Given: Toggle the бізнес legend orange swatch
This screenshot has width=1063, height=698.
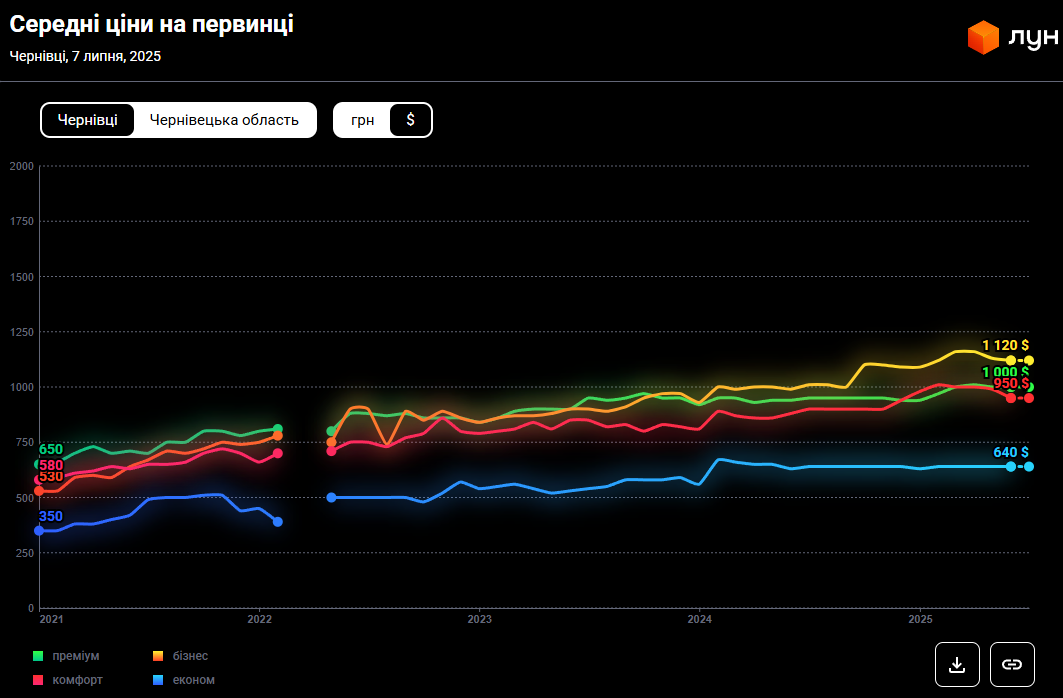Looking at the screenshot, I should pyautogui.click(x=158, y=656).
